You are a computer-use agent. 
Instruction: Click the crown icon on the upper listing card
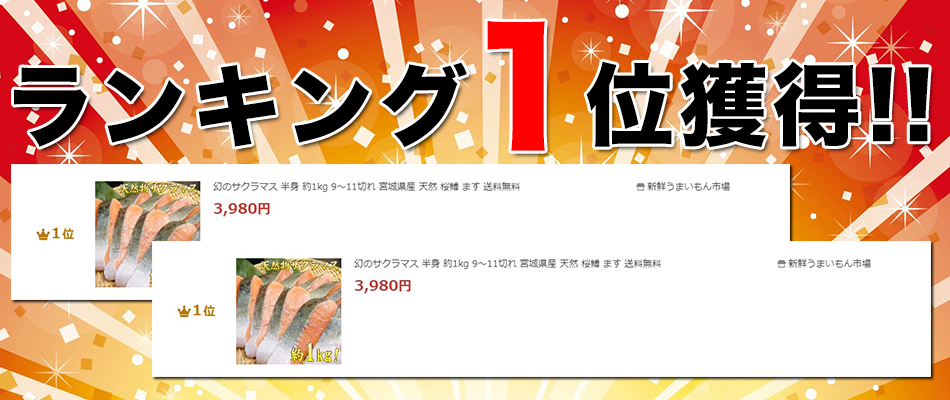(x=42, y=235)
